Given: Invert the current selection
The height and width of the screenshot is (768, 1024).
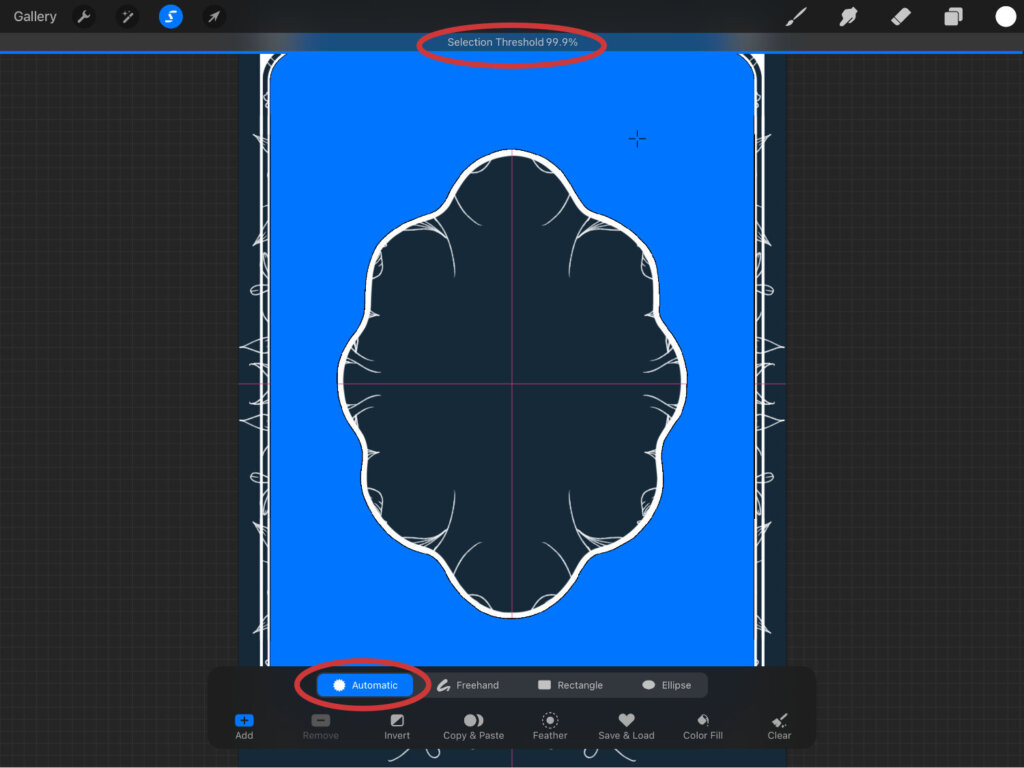Looking at the screenshot, I should tap(397, 726).
